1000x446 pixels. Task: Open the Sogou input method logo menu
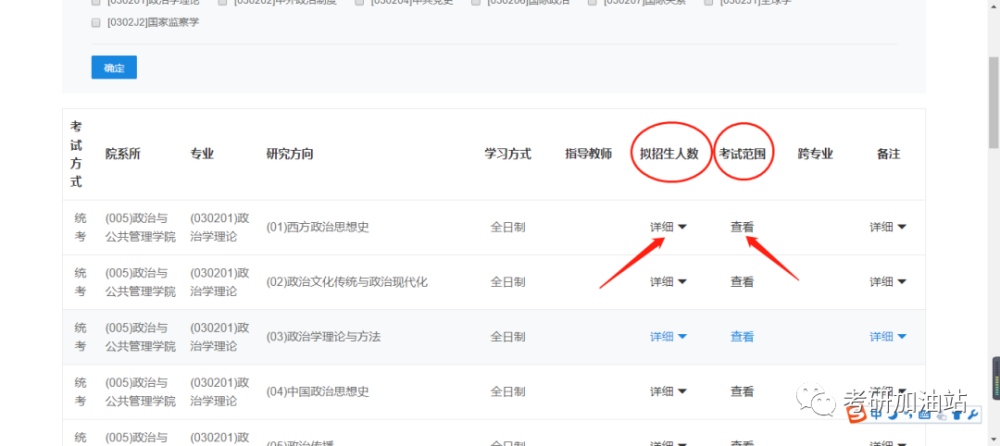pos(858,416)
